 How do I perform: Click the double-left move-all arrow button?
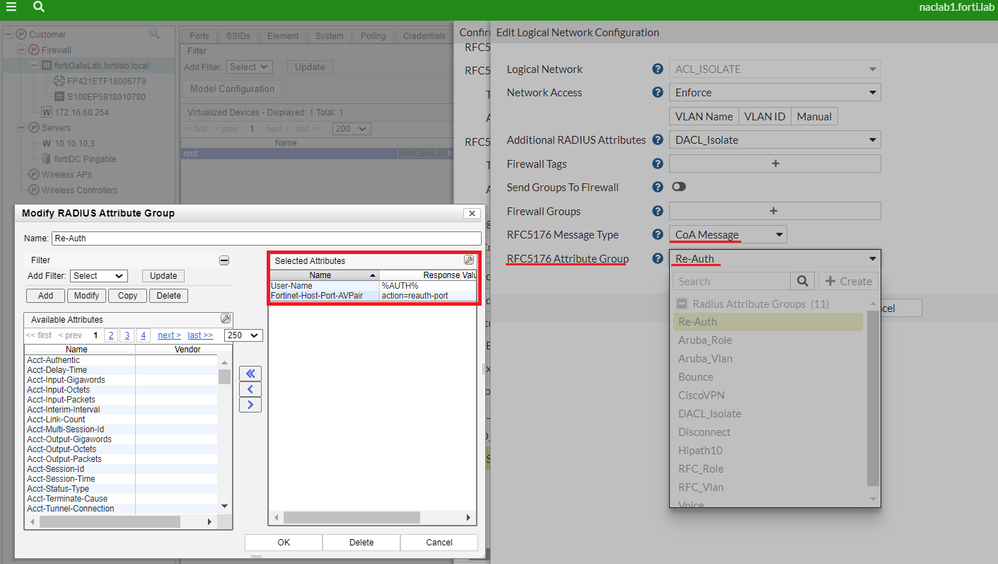(x=252, y=373)
